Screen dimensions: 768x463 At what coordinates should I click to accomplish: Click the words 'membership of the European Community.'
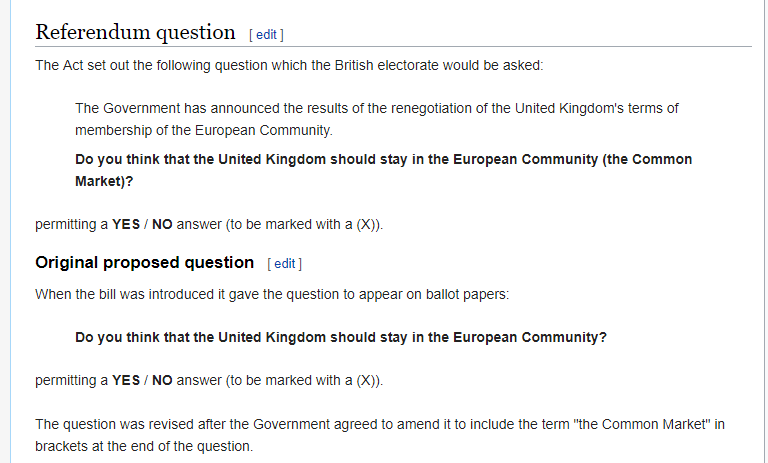pyautogui.click(x=204, y=130)
